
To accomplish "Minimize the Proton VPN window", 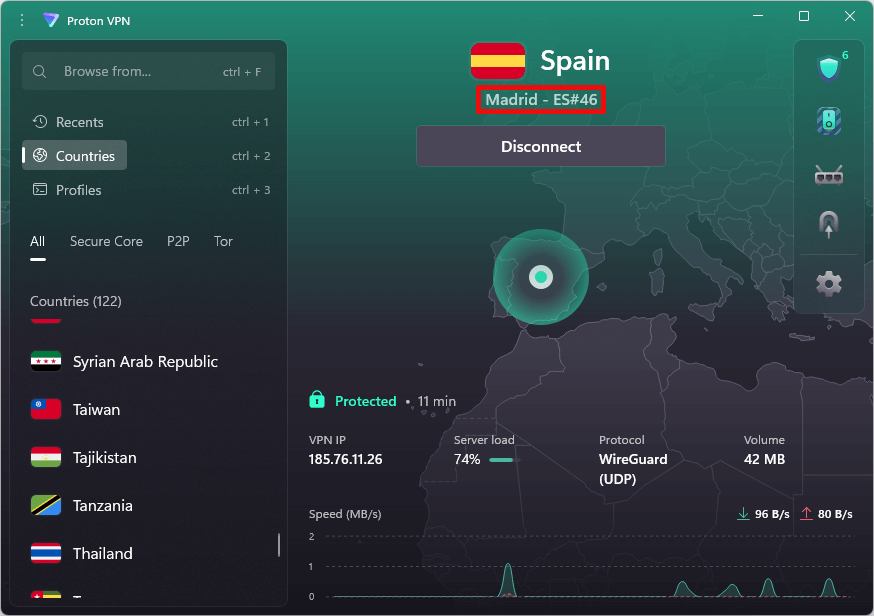I will (x=758, y=16).
